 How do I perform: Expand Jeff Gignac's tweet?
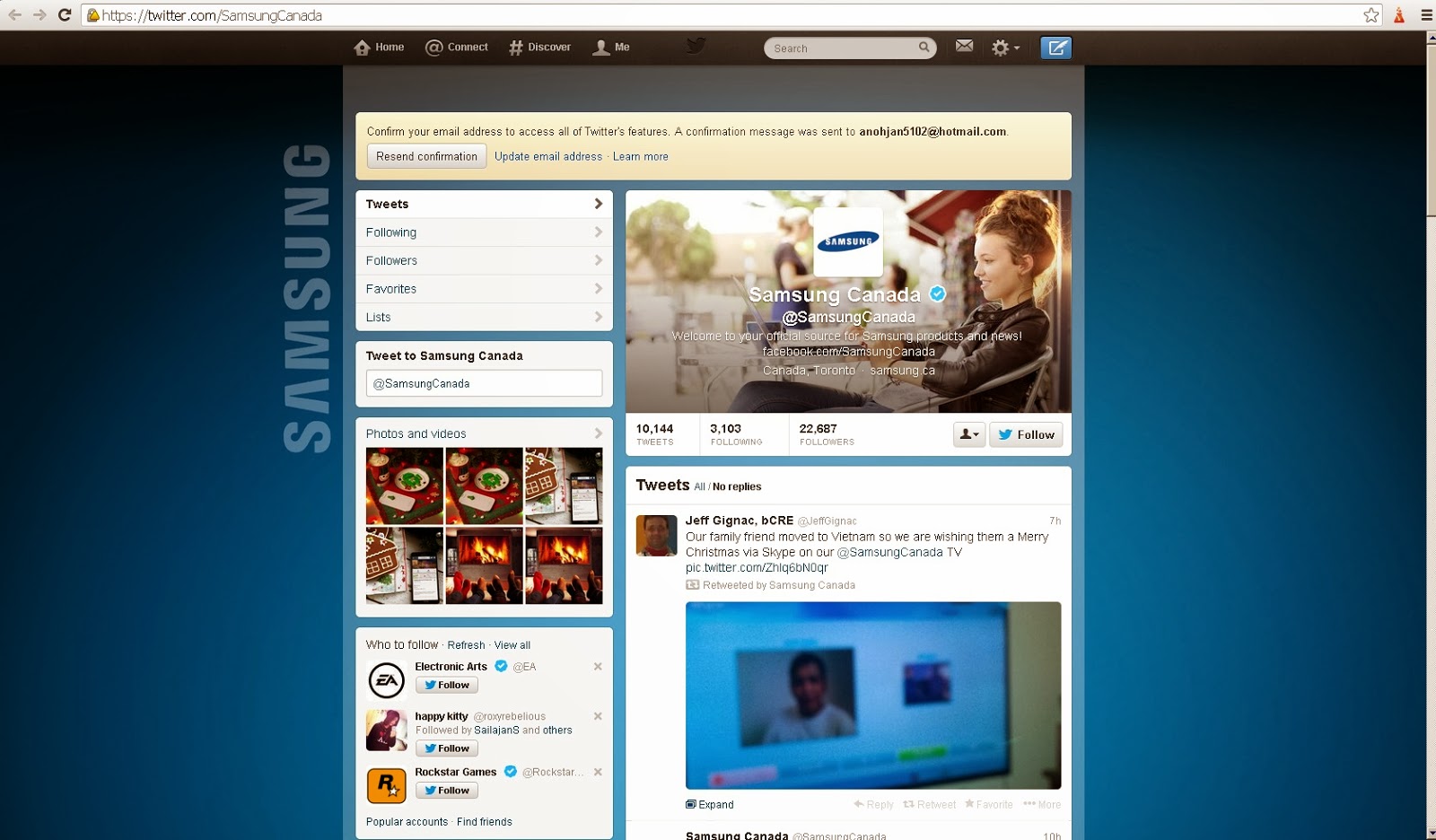click(710, 805)
